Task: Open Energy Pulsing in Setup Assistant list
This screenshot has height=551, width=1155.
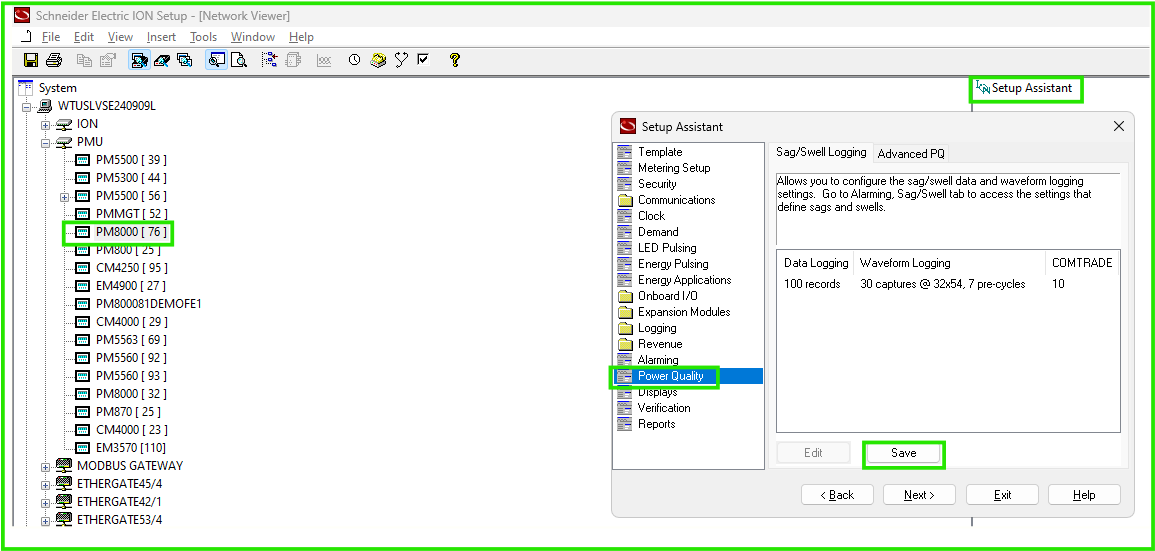Action: pyautogui.click(x=673, y=264)
